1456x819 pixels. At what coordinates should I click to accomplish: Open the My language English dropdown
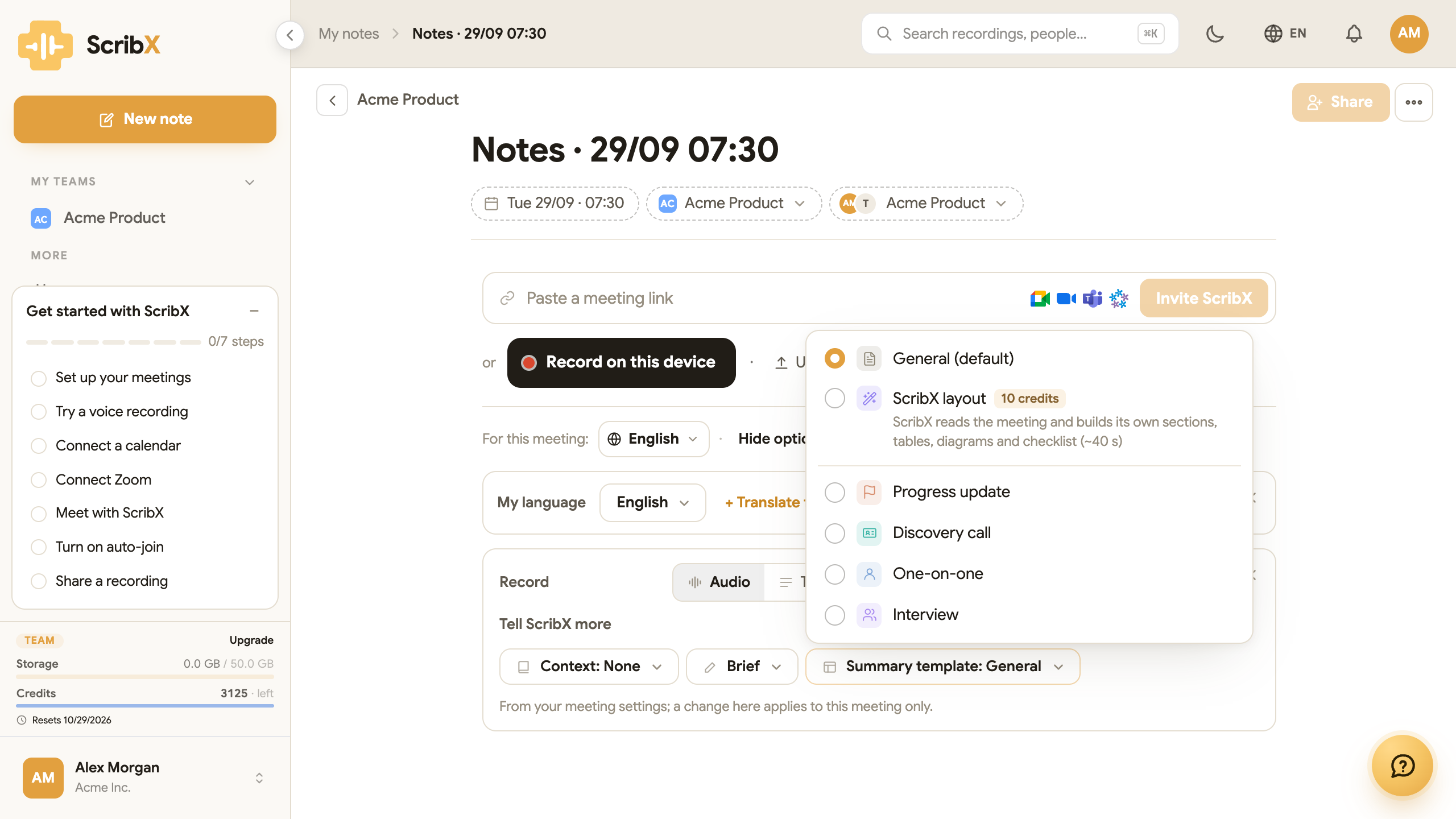pos(653,503)
